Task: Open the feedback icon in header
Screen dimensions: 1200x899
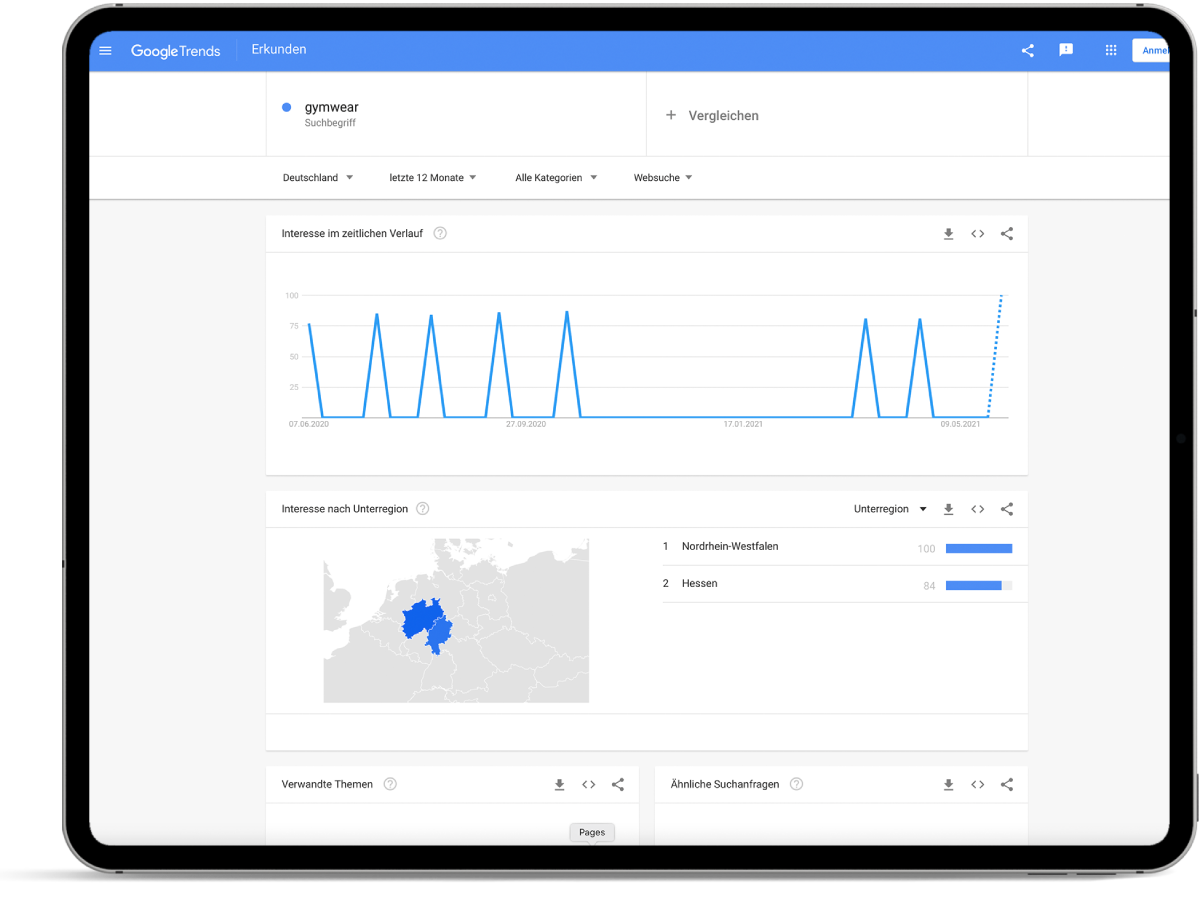Action: pyautogui.click(x=1066, y=50)
